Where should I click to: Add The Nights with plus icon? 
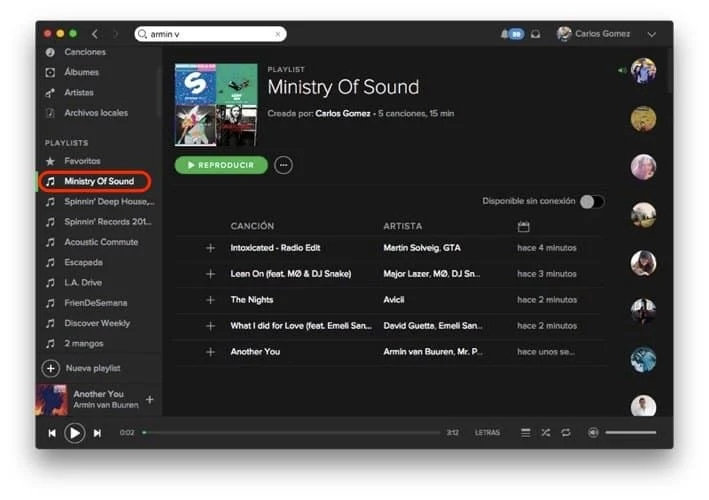click(x=210, y=300)
